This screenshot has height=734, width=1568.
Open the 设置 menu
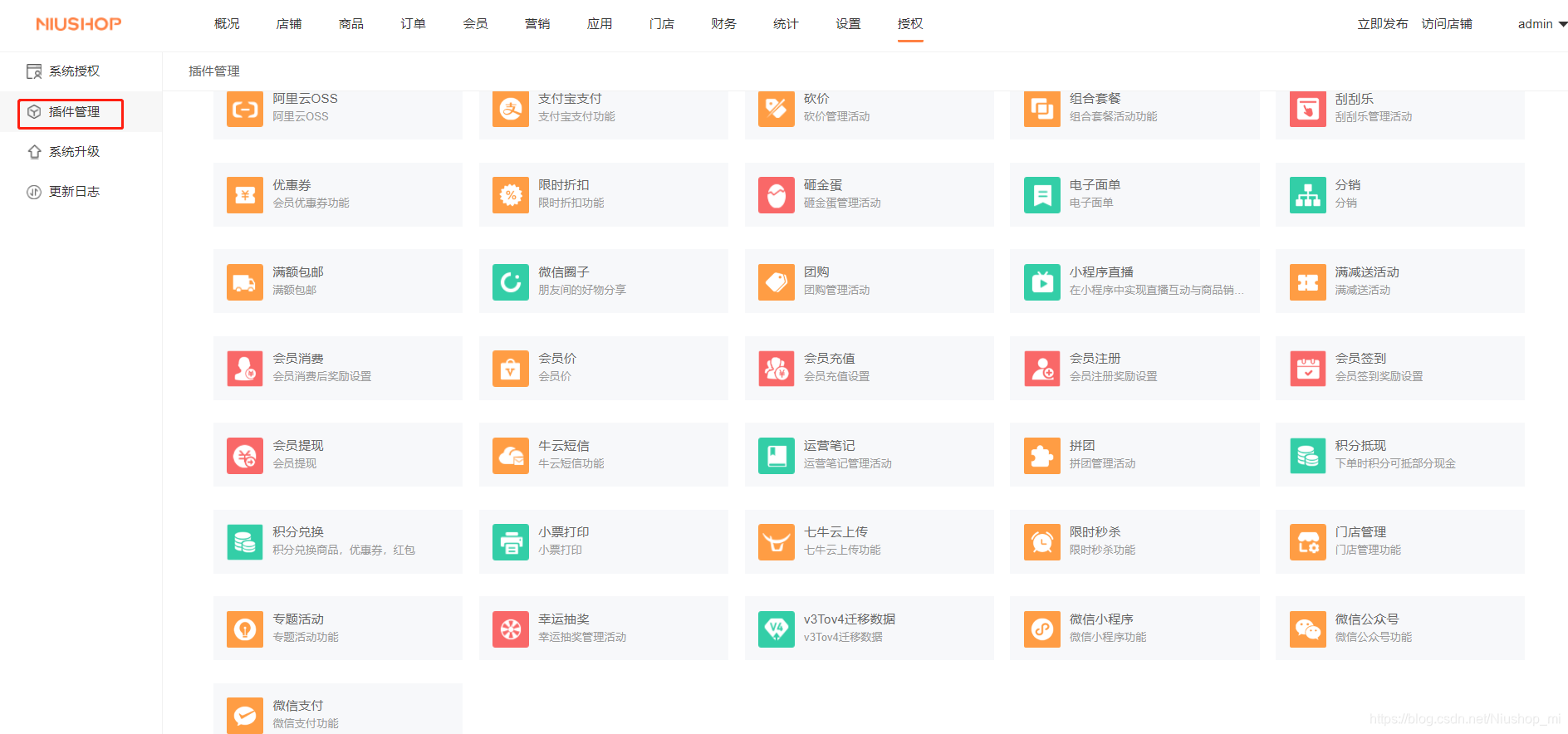848,24
